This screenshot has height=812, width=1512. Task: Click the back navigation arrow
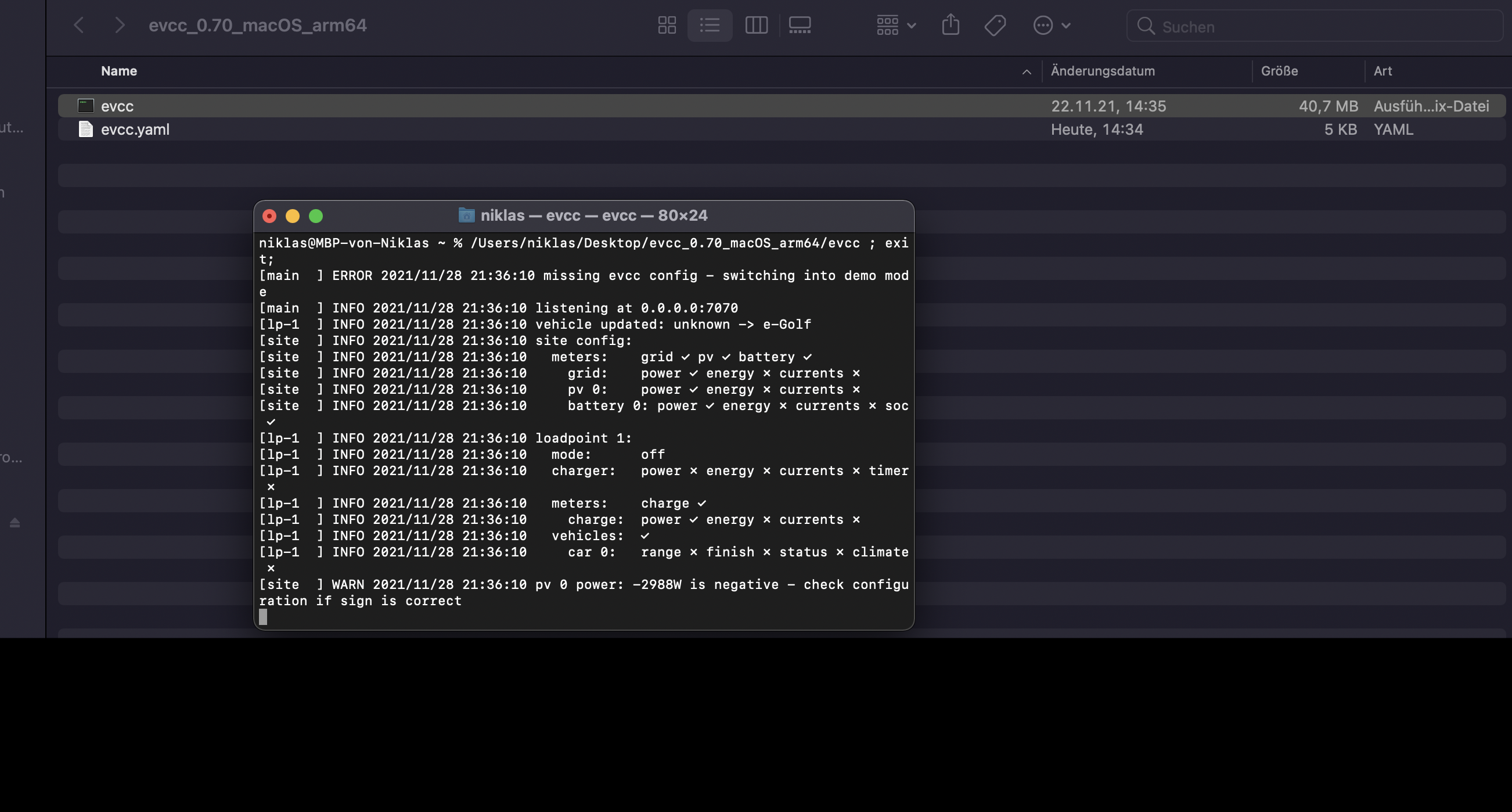(78, 24)
